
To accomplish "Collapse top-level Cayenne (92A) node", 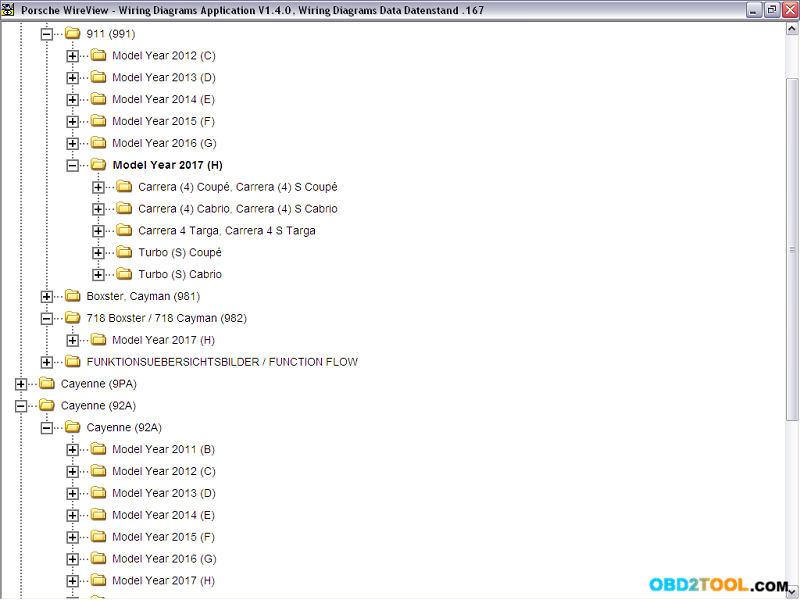I will 20,407.
